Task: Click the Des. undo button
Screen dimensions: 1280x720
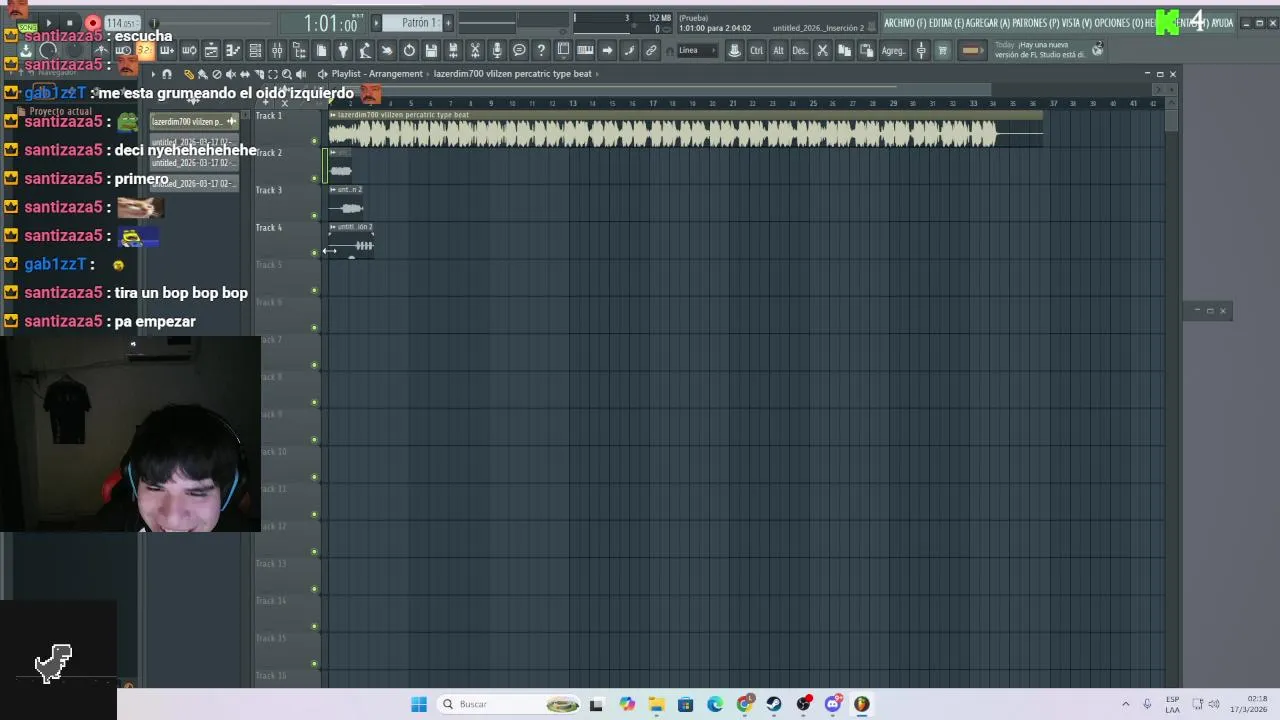Action: click(800, 50)
